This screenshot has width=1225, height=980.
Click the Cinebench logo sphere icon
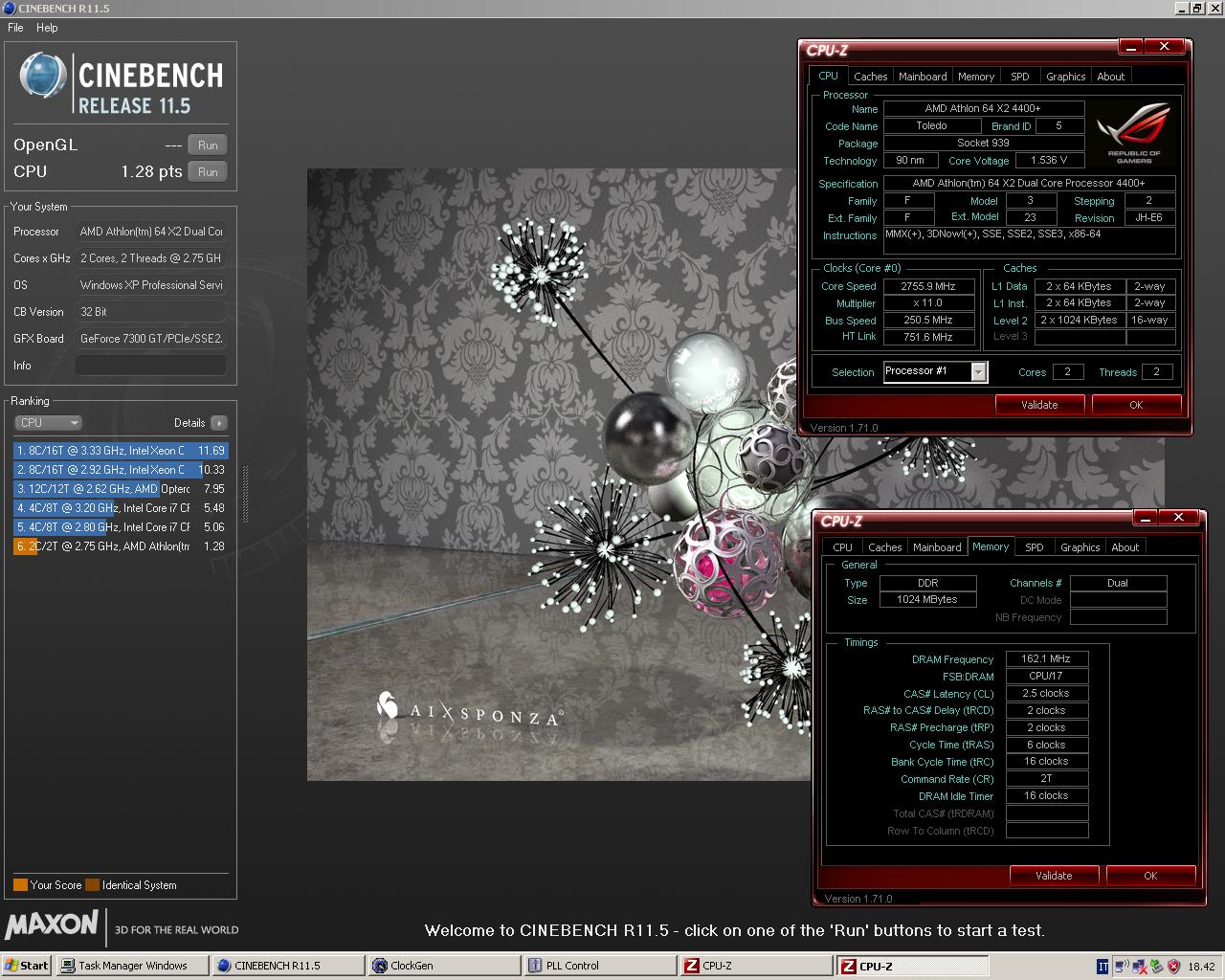click(42, 76)
